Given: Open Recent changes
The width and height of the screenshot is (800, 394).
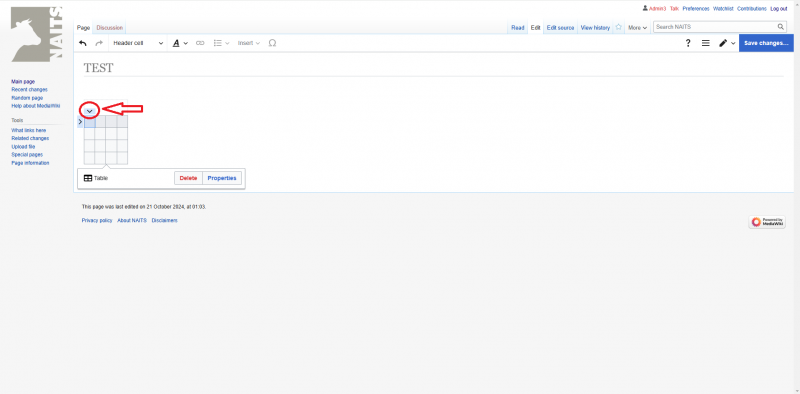Looking at the screenshot, I should click(x=29, y=90).
